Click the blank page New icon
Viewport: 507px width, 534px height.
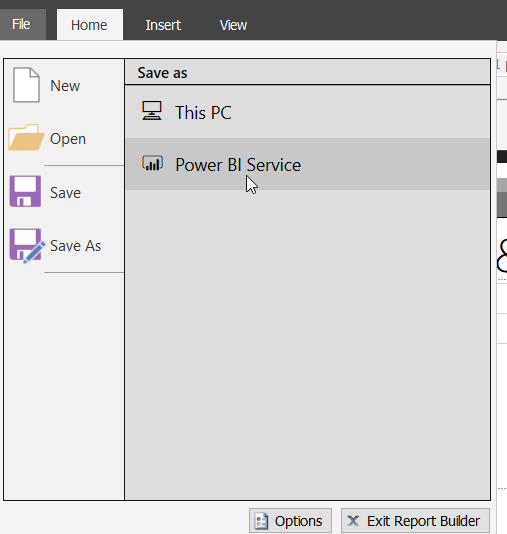(26, 85)
